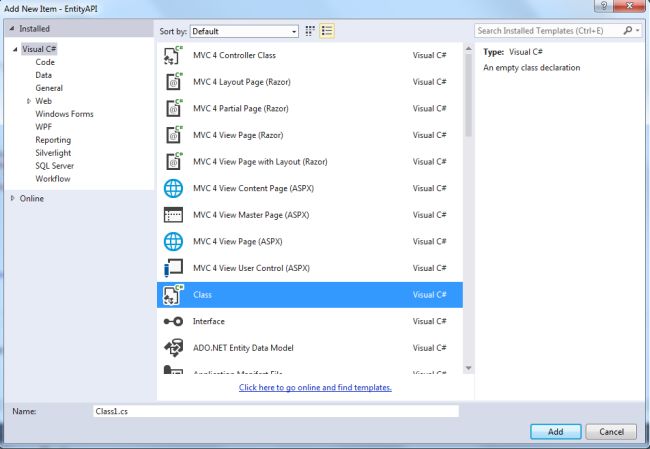Click the MVC 4 Layout Page (Razor) icon
Screen dimensions: 650x449
click(174, 82)
